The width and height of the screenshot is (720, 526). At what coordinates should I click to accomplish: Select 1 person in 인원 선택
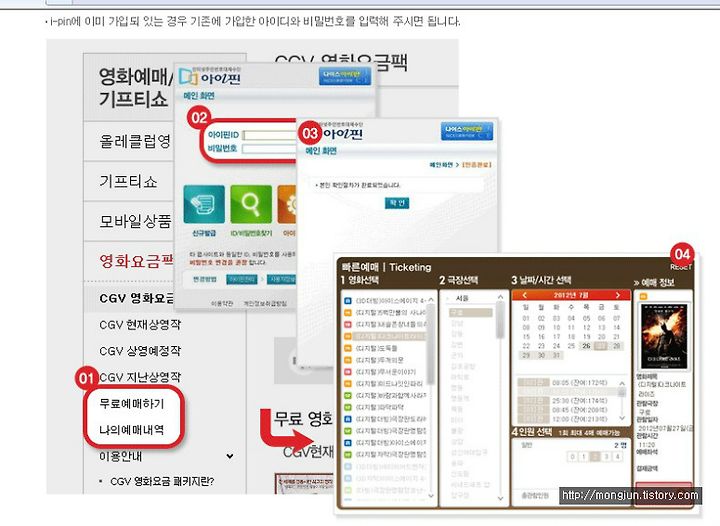[x=584, y=457]
